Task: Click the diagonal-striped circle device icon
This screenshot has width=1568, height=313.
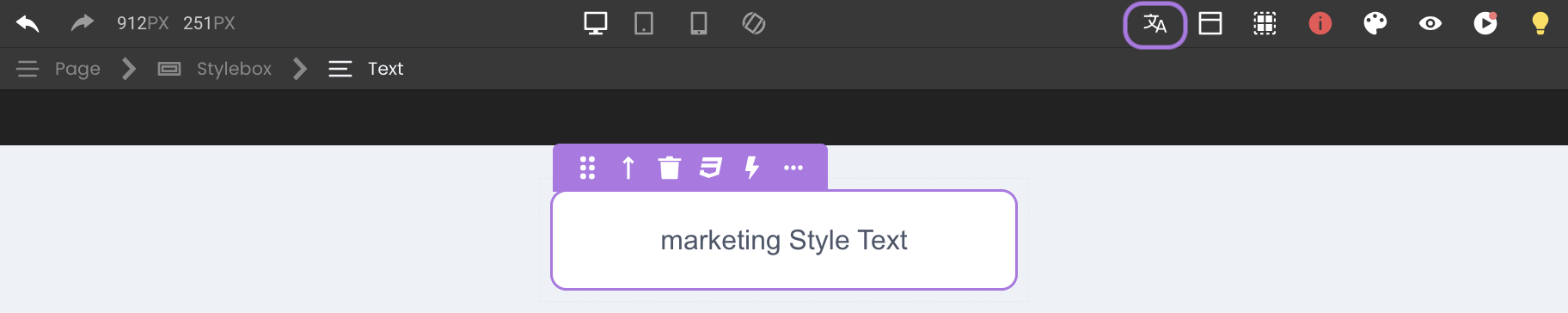Action: tap(754, 23)
